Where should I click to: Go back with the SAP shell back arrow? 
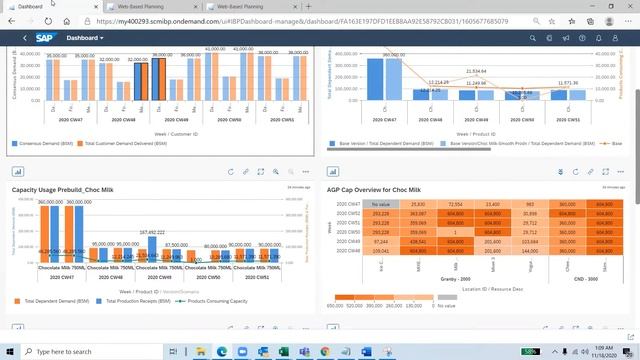click(24, 38)
